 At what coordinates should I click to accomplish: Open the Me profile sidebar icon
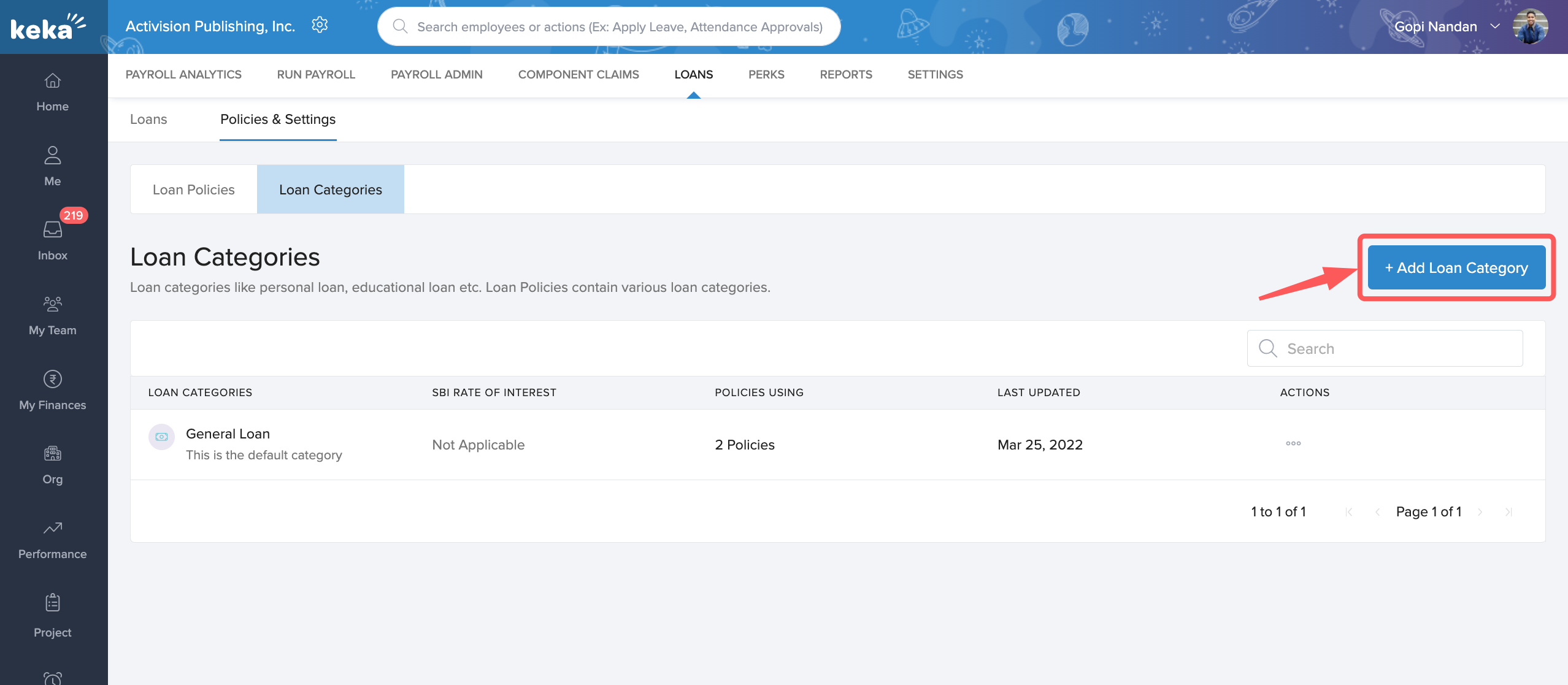tap(52, 155)
